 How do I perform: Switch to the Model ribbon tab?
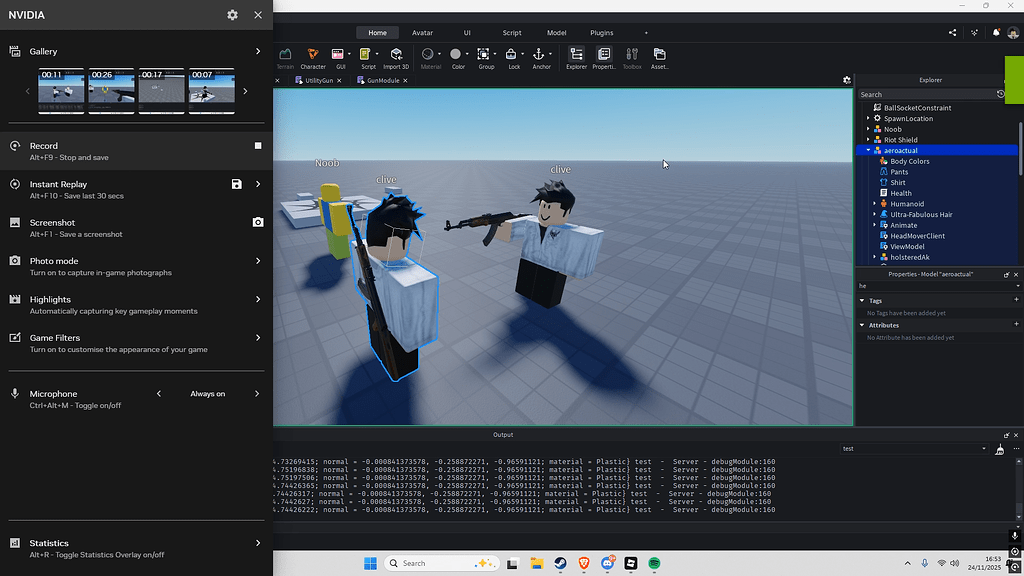tap(557, 32)
